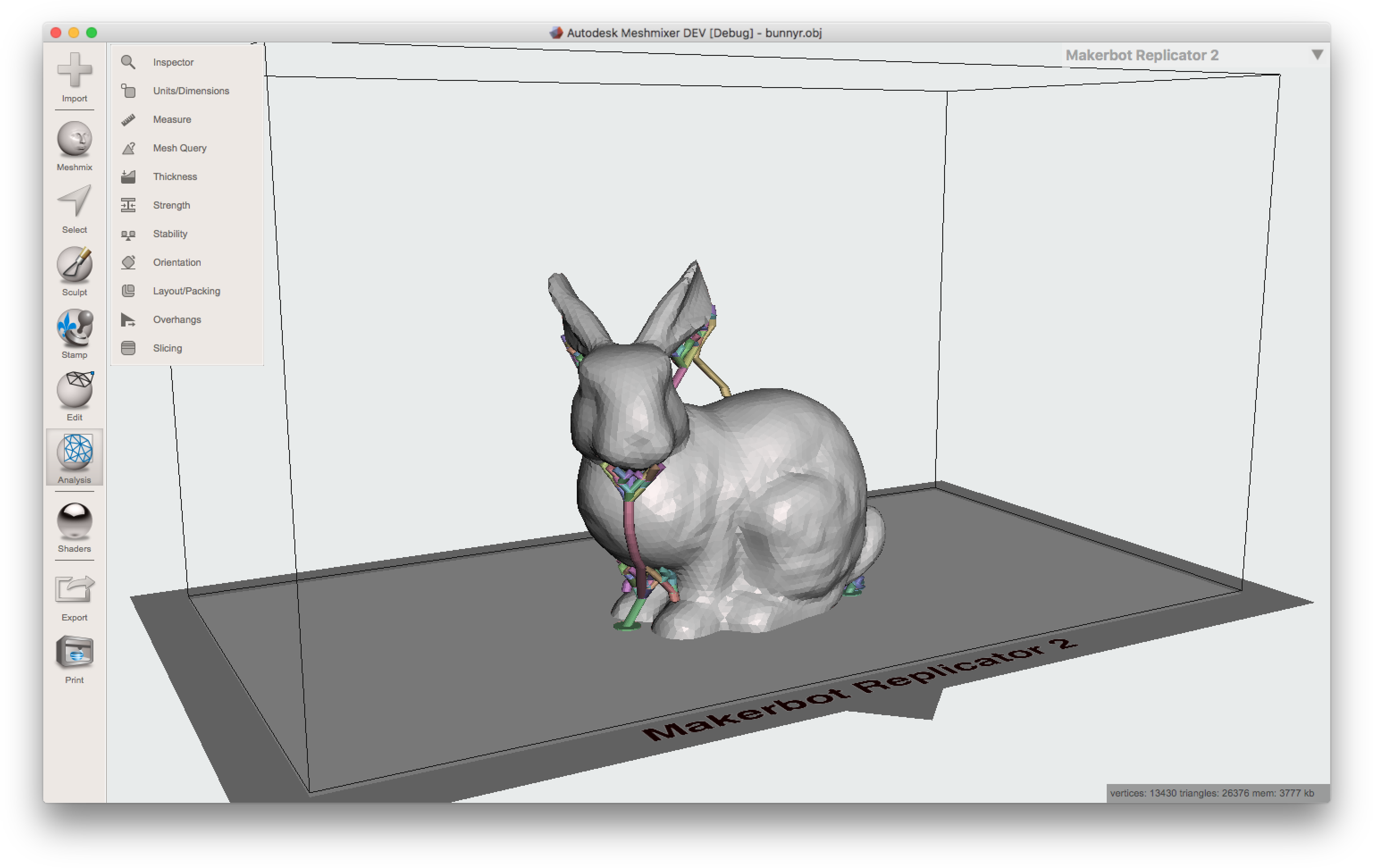The width and height of the screenshot is (1373, 868).
Task: Run the Inspector analysis
Action: (172, 62)
